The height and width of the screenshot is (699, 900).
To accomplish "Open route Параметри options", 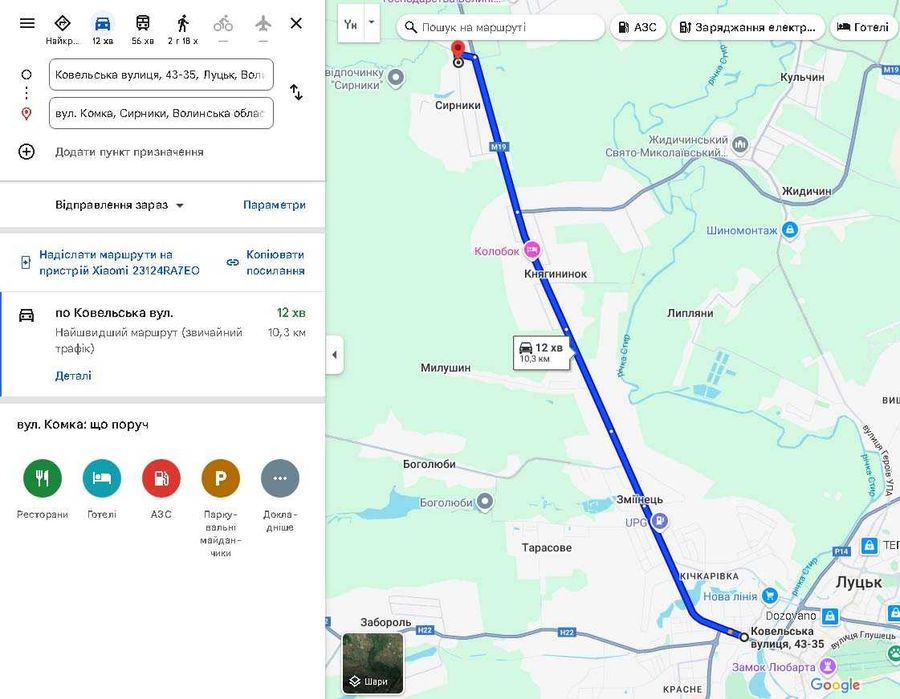I will coord(274,205).
